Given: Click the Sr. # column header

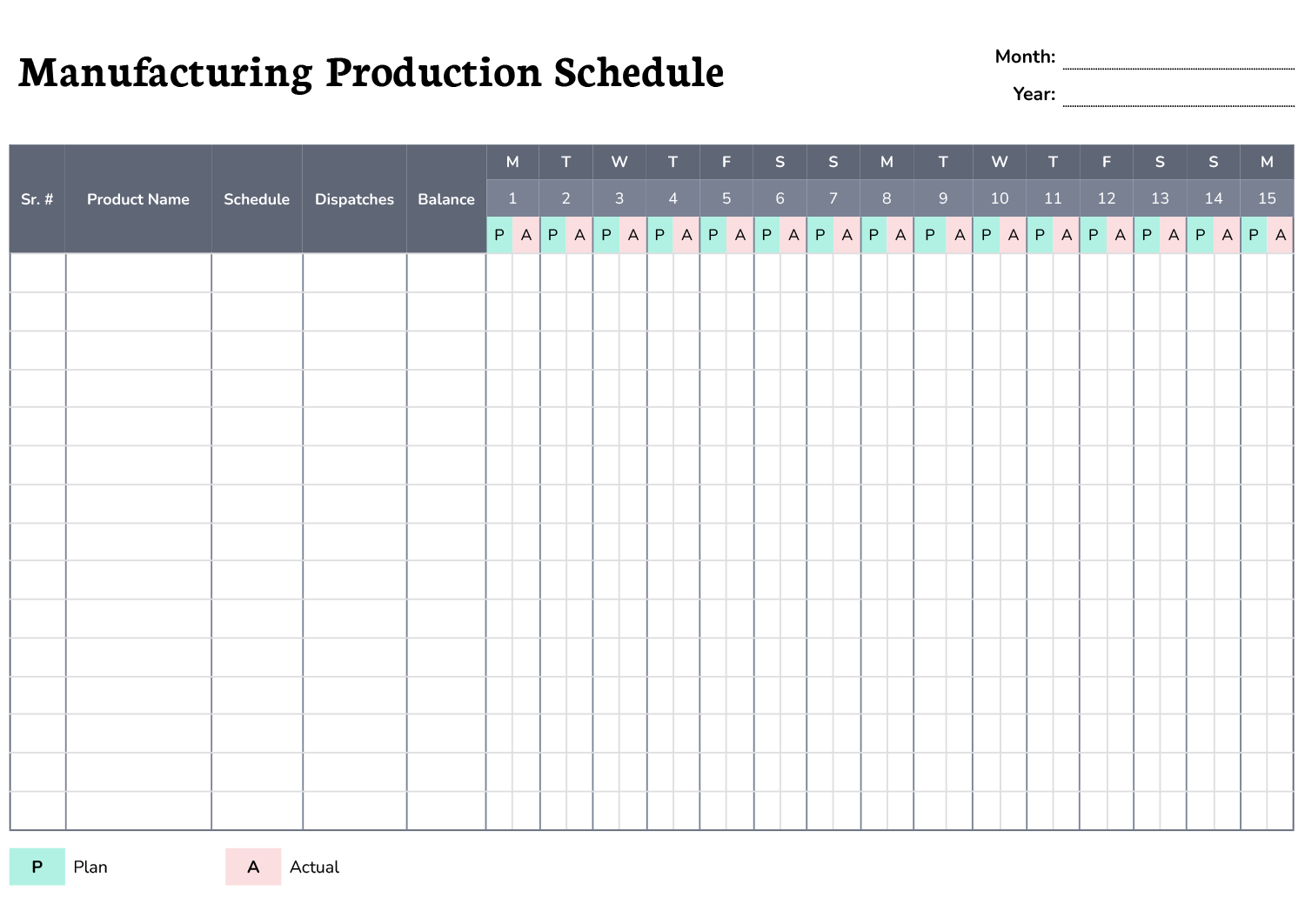Looking at the screenshot, I should click(x=37, y=199).
